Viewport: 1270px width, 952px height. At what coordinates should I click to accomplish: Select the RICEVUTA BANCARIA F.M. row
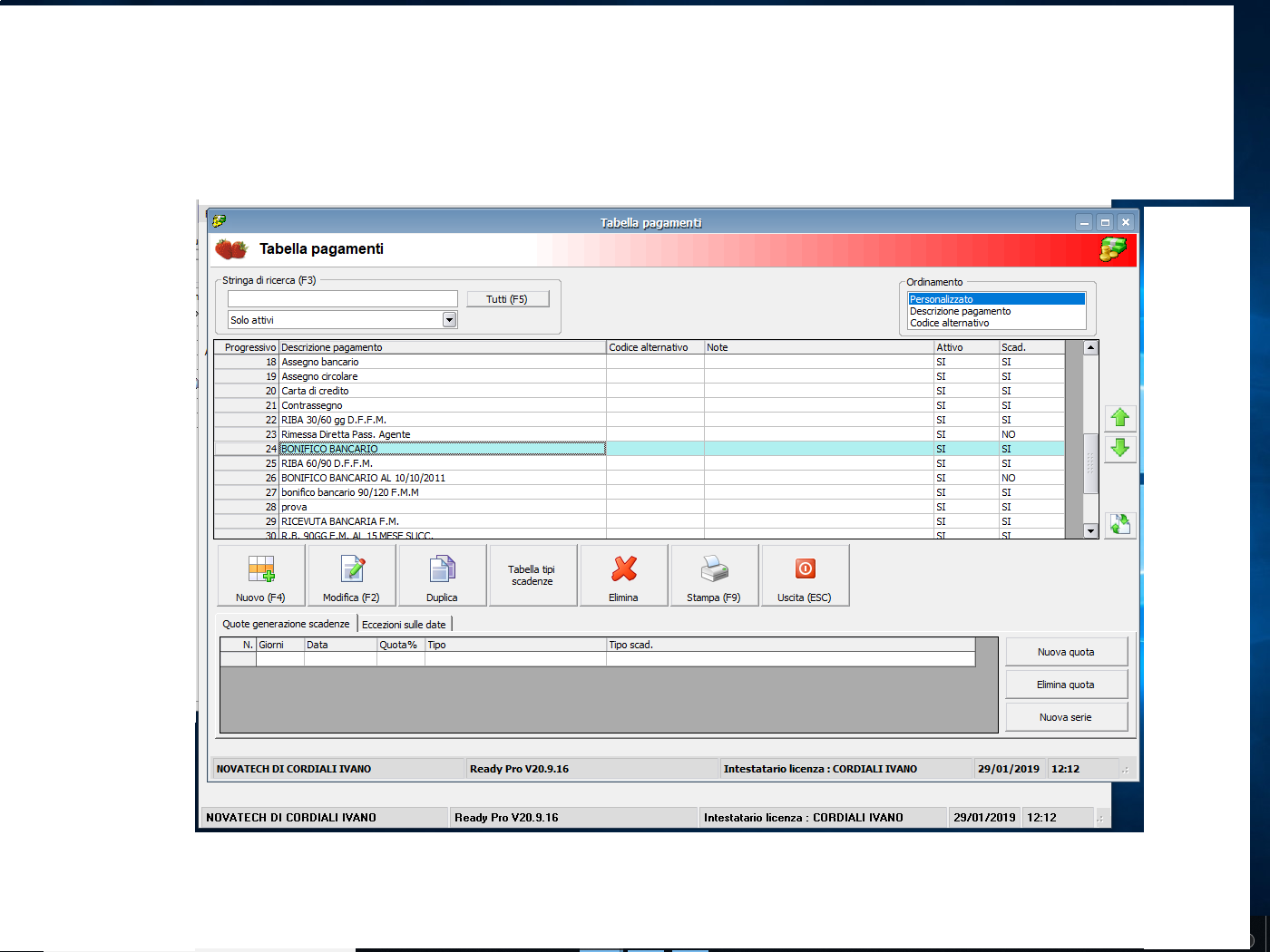pos(640,521)
